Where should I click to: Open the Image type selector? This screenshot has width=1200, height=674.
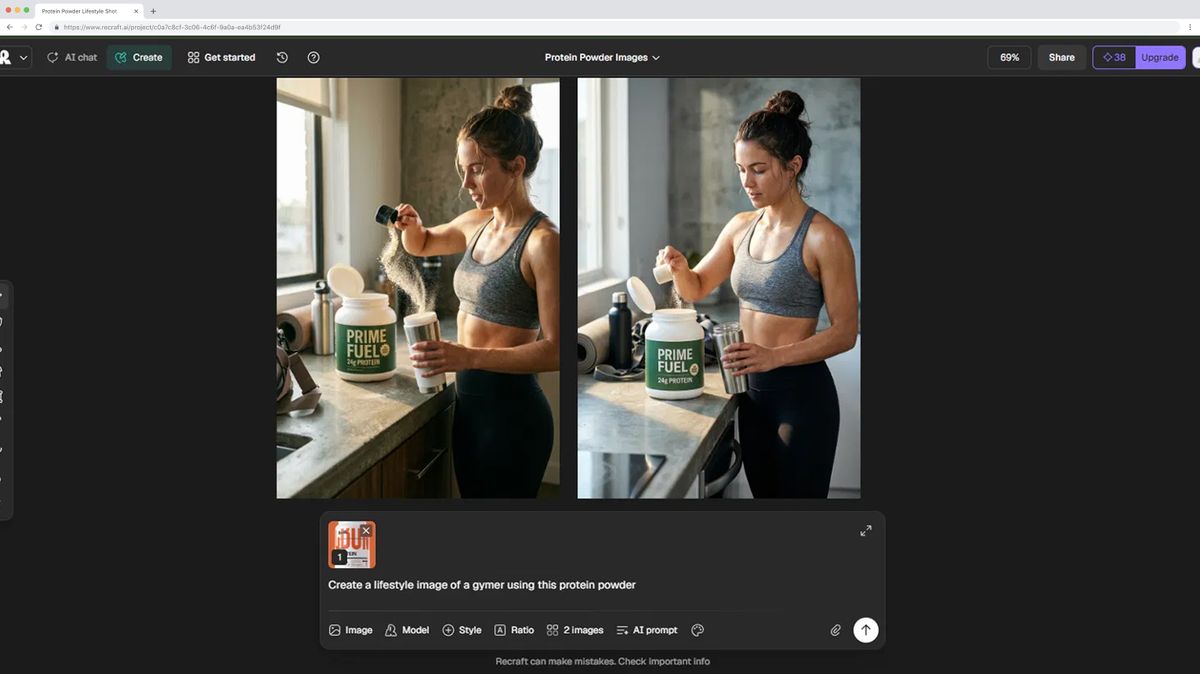pos(350,630)
